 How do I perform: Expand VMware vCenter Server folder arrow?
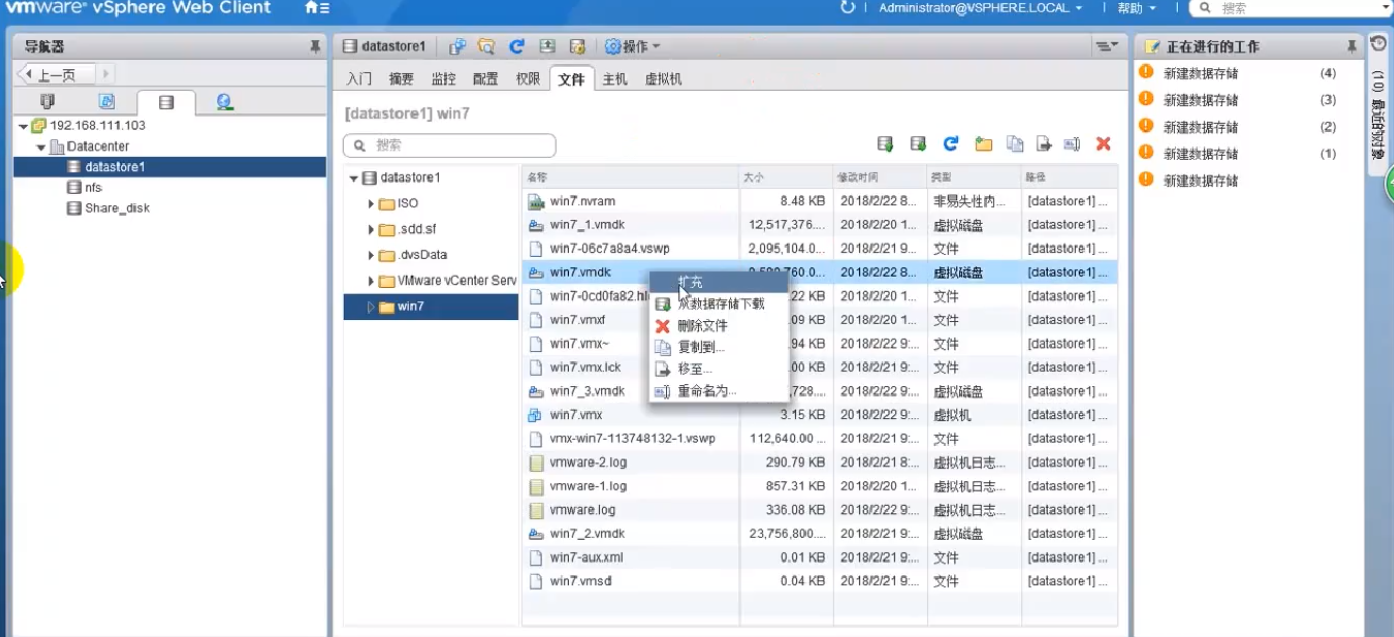(x=371, y=282)
